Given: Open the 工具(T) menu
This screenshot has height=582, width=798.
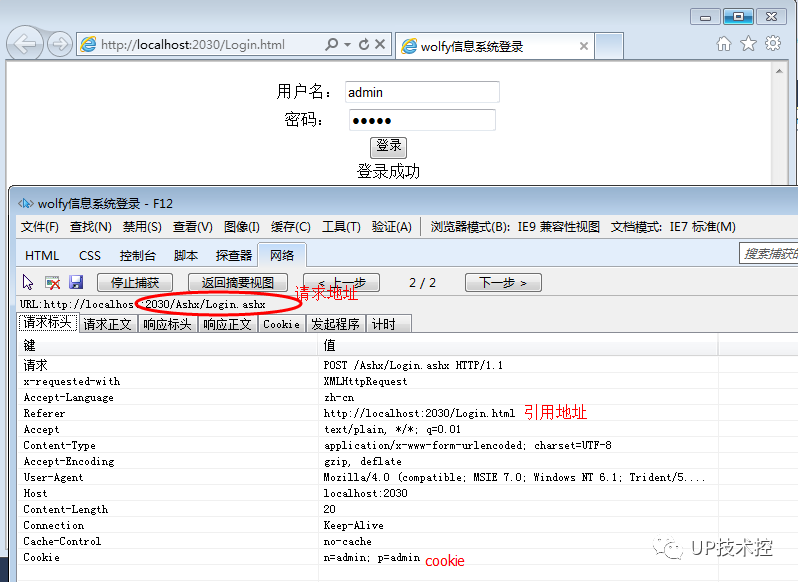Looking at the screenshot, I should click(x=341, y=227).
